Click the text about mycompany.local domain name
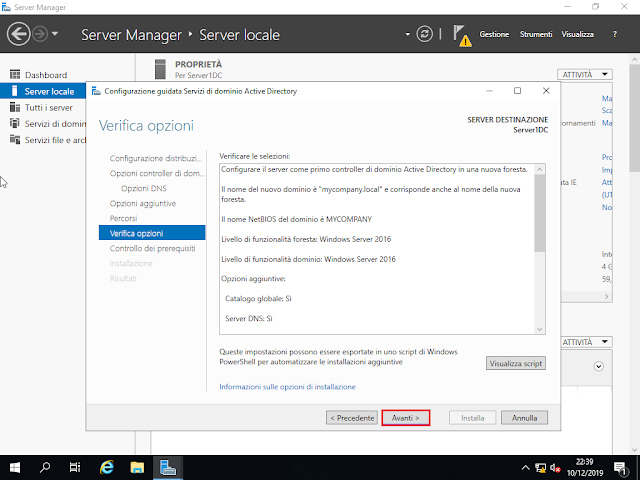The height and width of the screenshot is (480, 640). 371,194
